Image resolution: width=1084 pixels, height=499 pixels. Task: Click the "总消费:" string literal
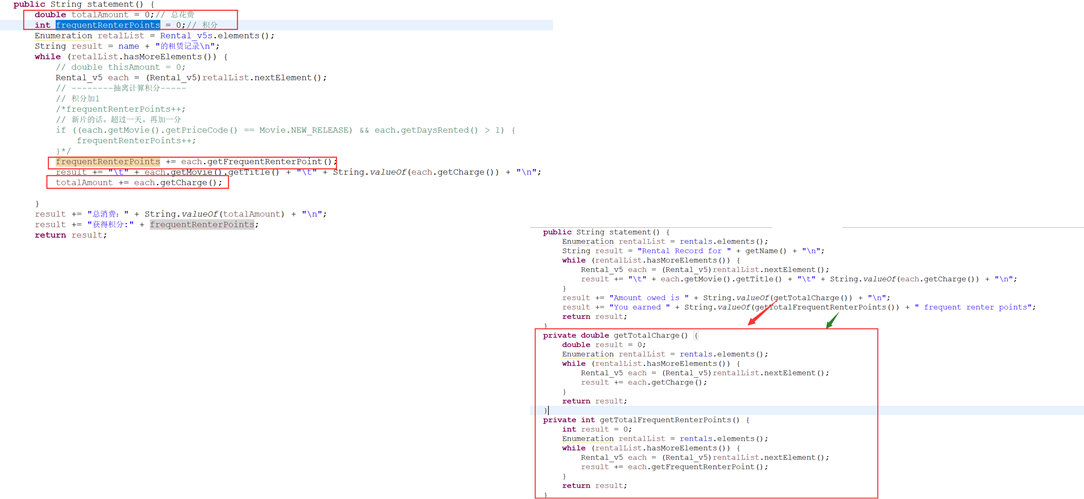pos(107,214)
